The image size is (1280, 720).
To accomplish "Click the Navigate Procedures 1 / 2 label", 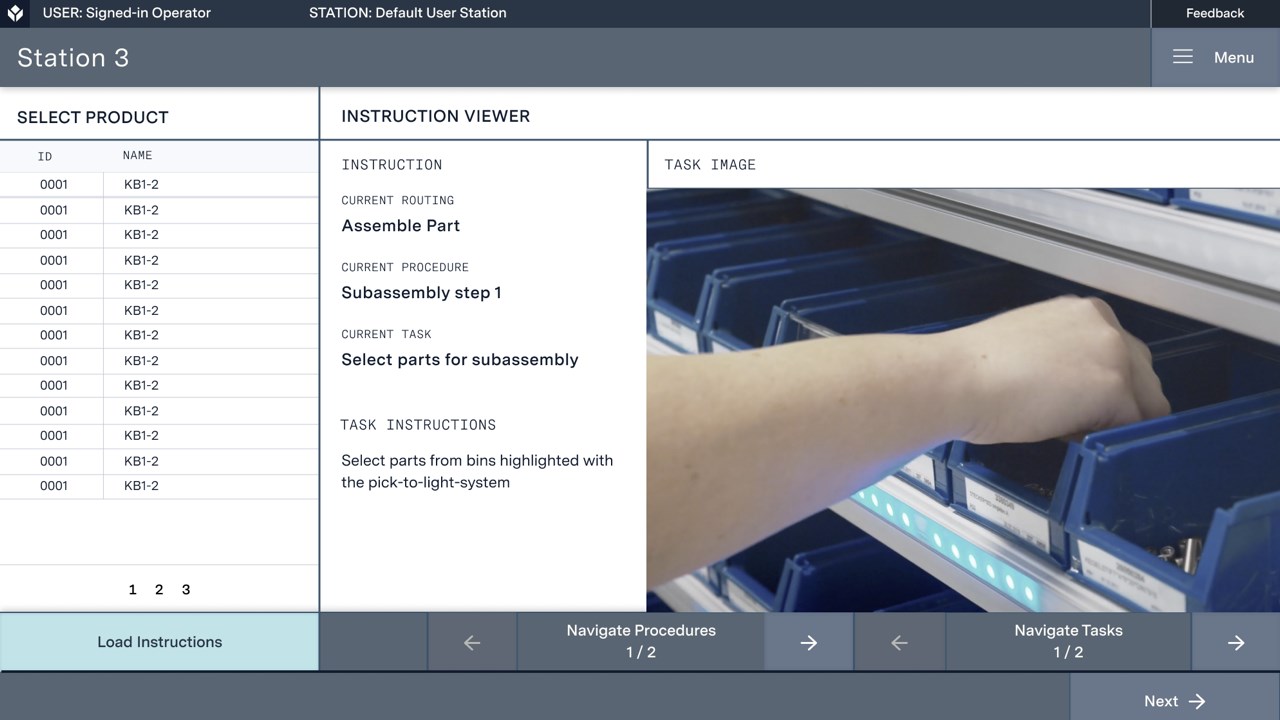I will pyautogui.click(x=641, y=641).
